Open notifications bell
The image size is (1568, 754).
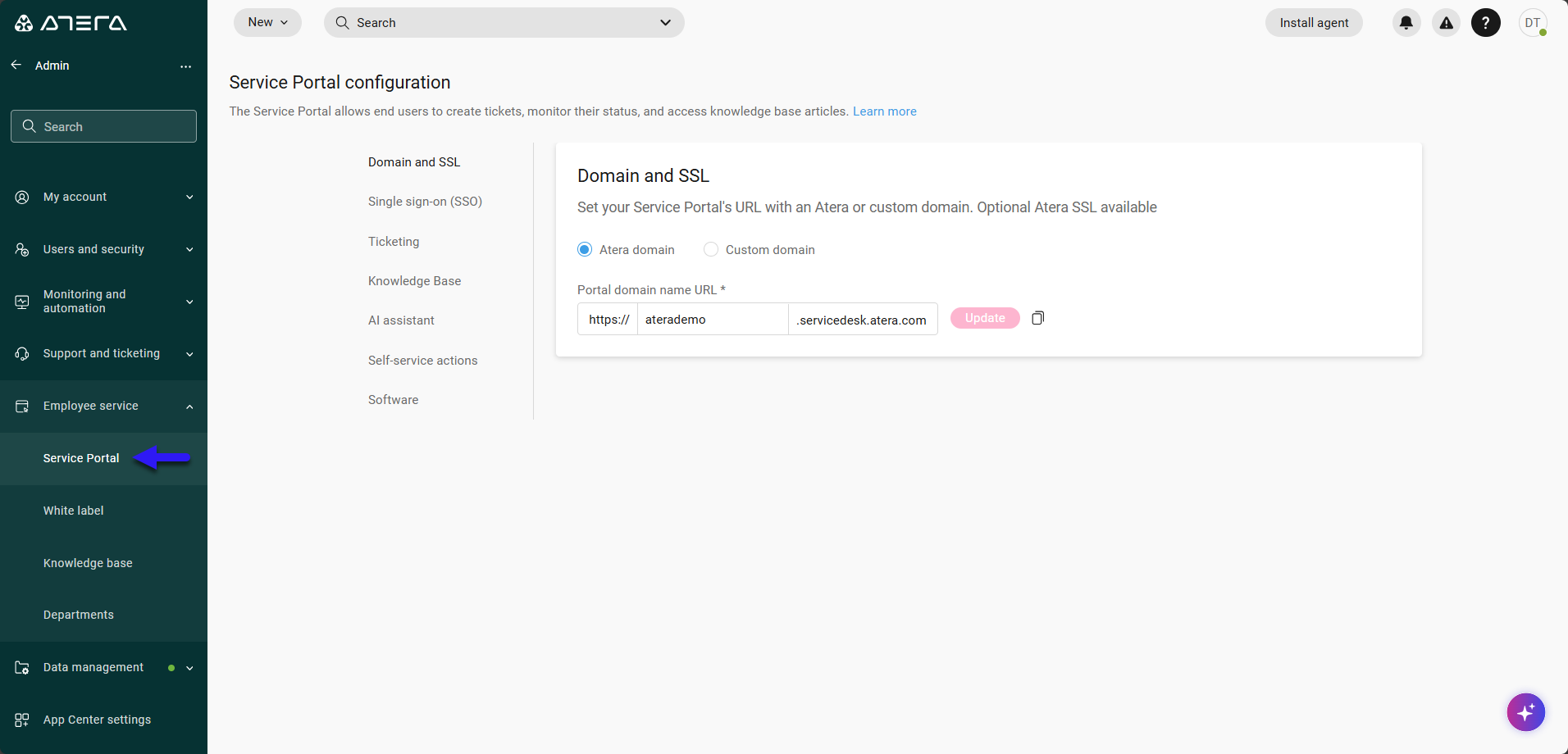click(1406, 23)
